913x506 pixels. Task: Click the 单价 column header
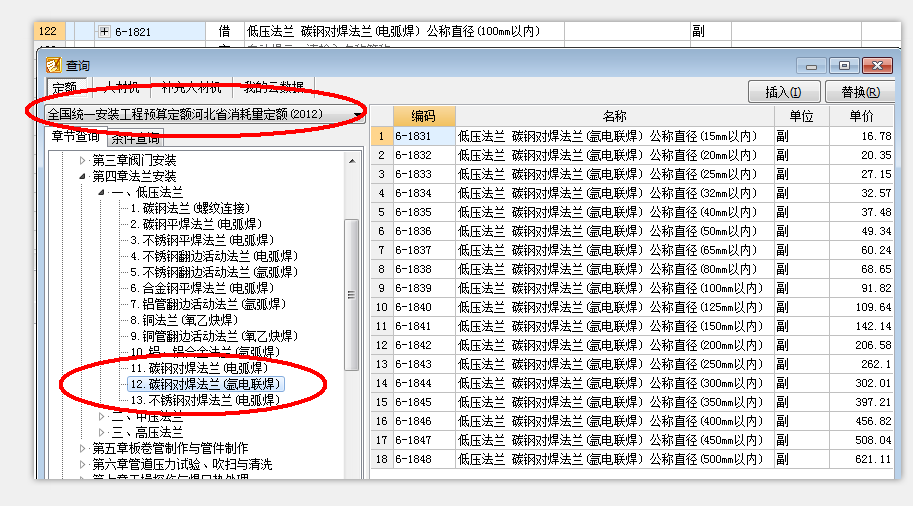(862, 116)
